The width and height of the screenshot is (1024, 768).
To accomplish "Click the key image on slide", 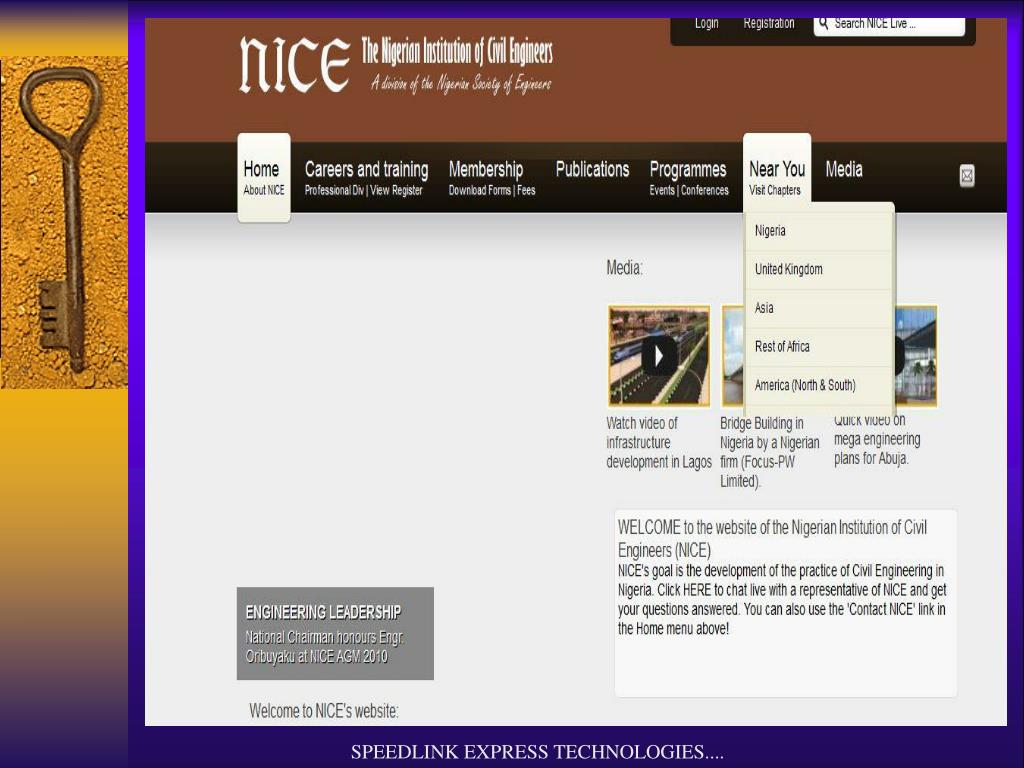I will pyautogui.click(x=64, y=223).
